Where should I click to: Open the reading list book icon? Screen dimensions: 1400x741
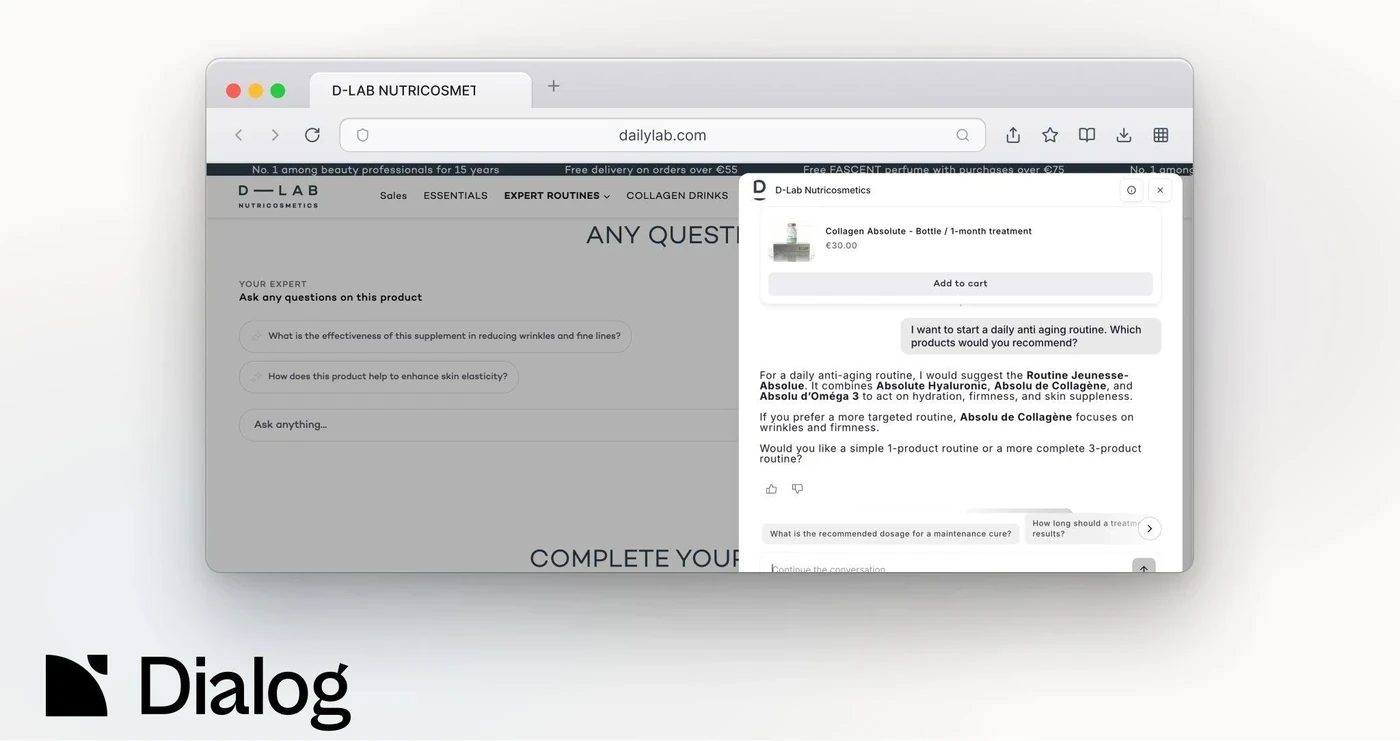pyautogui.click(x=1087, y=135)
